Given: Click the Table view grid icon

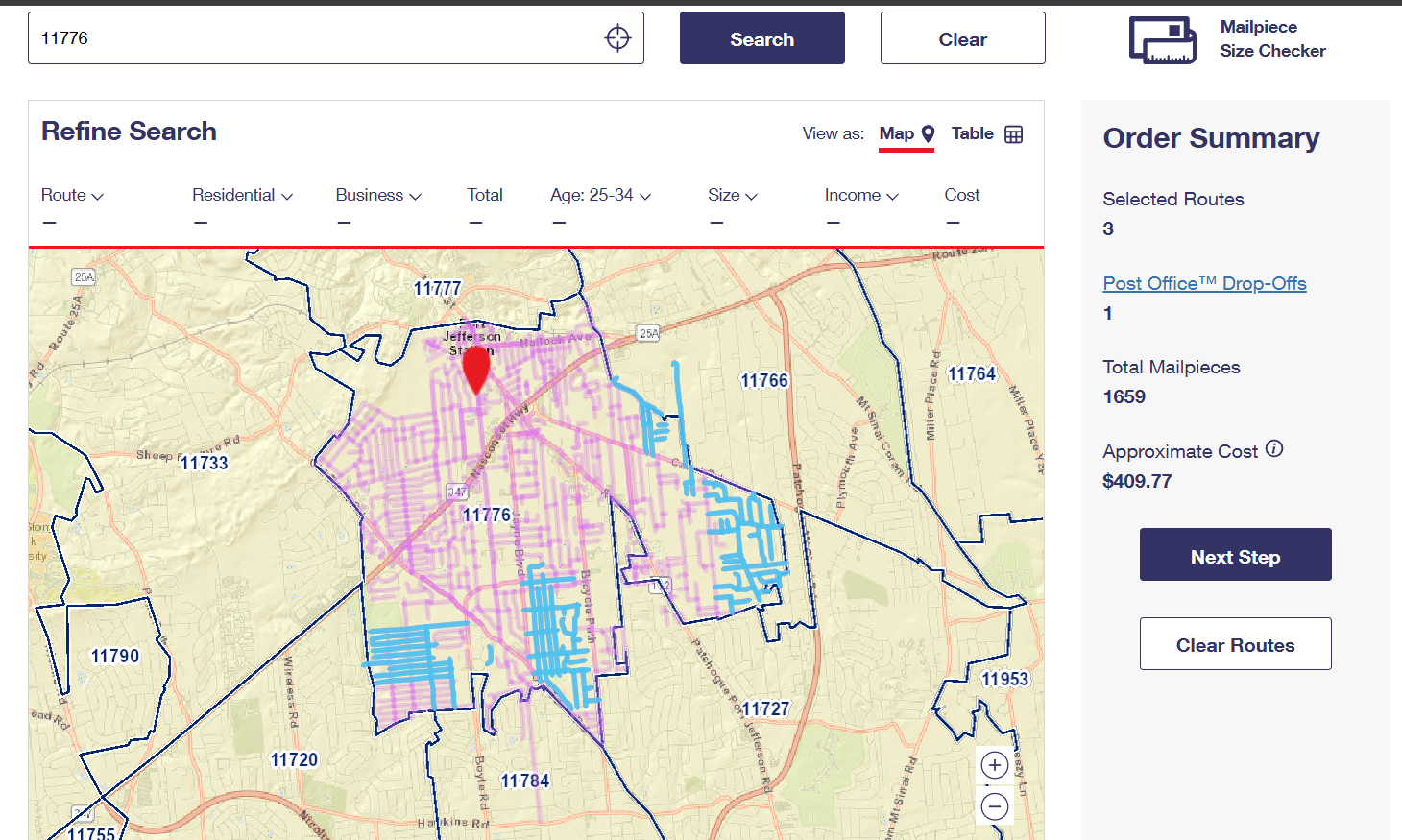Looking at the screenshot, I should point(1014,134).
